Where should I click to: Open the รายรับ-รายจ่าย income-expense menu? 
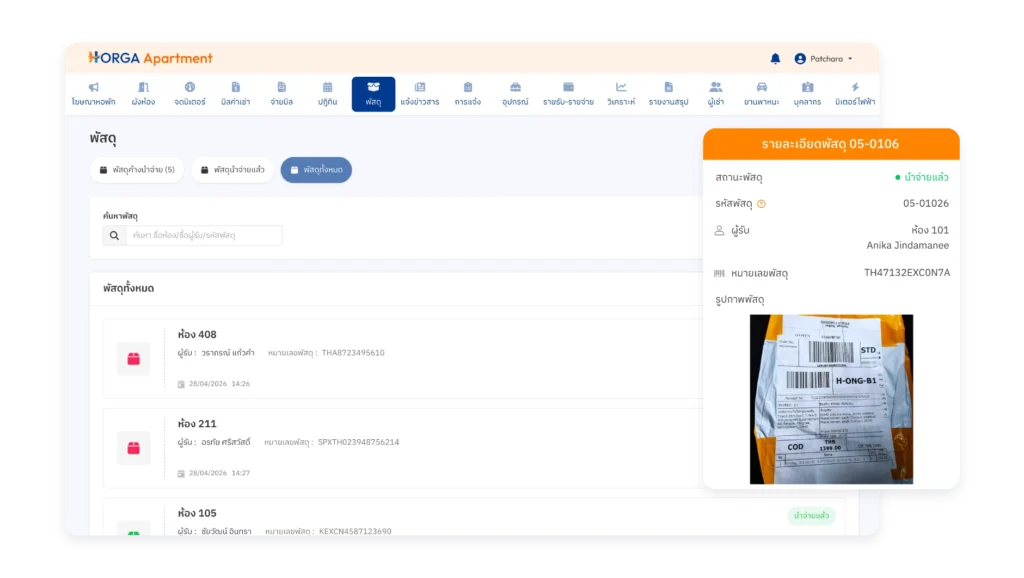(568, 94)
